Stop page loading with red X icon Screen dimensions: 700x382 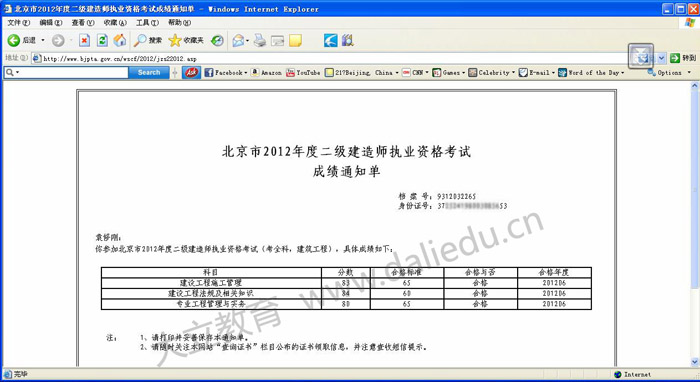[x=84, y=41]
